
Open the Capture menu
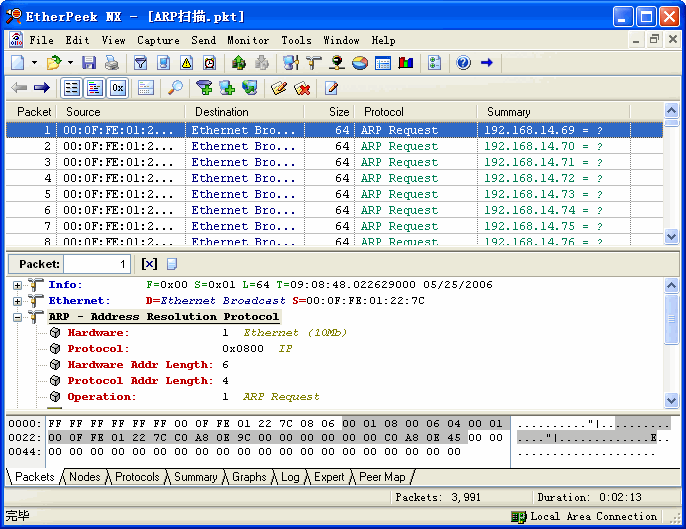(x=158, y=40)
